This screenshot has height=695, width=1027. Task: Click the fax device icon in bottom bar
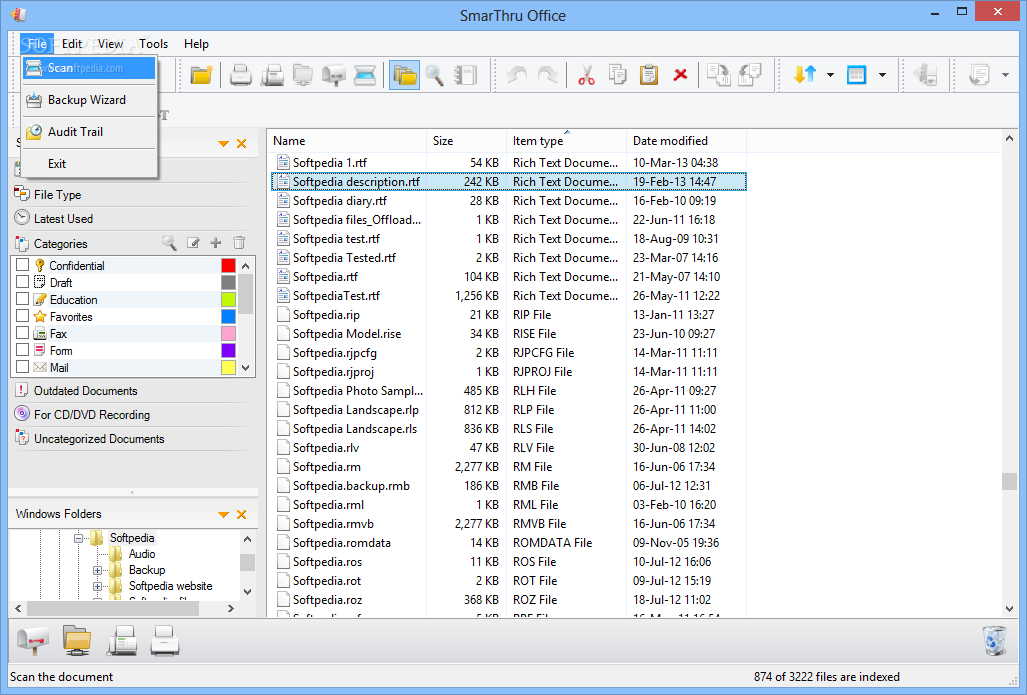(122, 640)
